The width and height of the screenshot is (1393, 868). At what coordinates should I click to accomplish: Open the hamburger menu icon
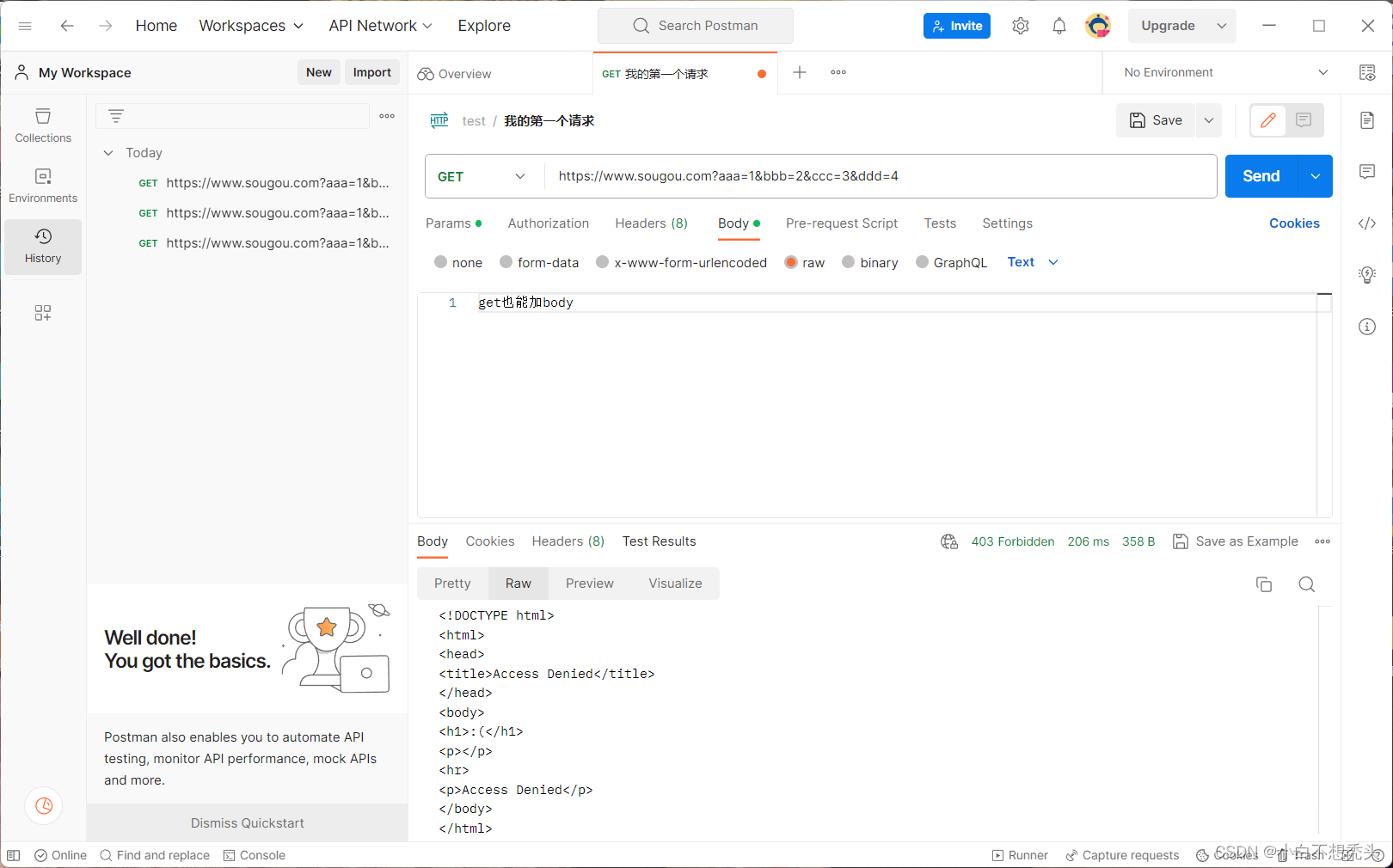(x=25, y=26)
